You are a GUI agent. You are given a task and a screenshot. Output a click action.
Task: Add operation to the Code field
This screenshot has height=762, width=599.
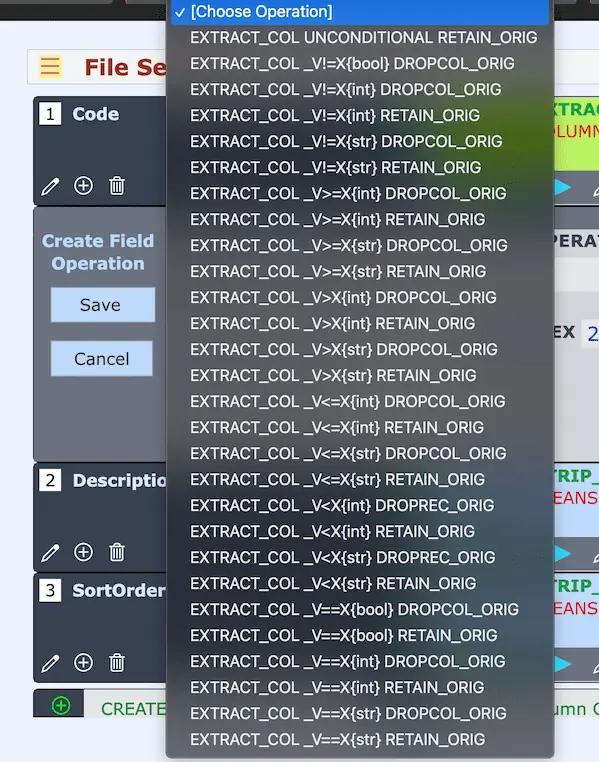83,186
